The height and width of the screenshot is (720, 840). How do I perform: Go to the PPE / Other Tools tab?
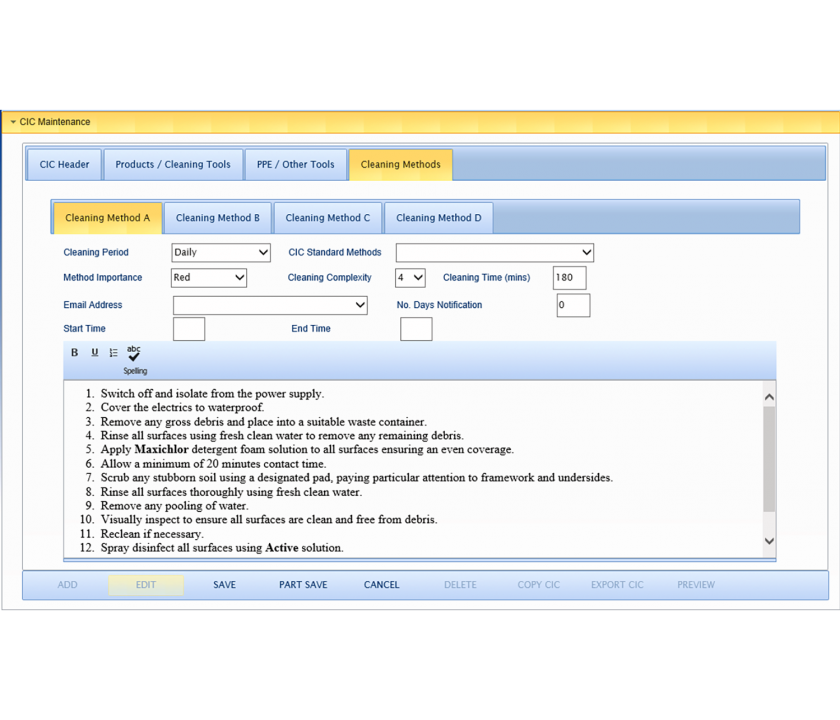click(295, 165)
